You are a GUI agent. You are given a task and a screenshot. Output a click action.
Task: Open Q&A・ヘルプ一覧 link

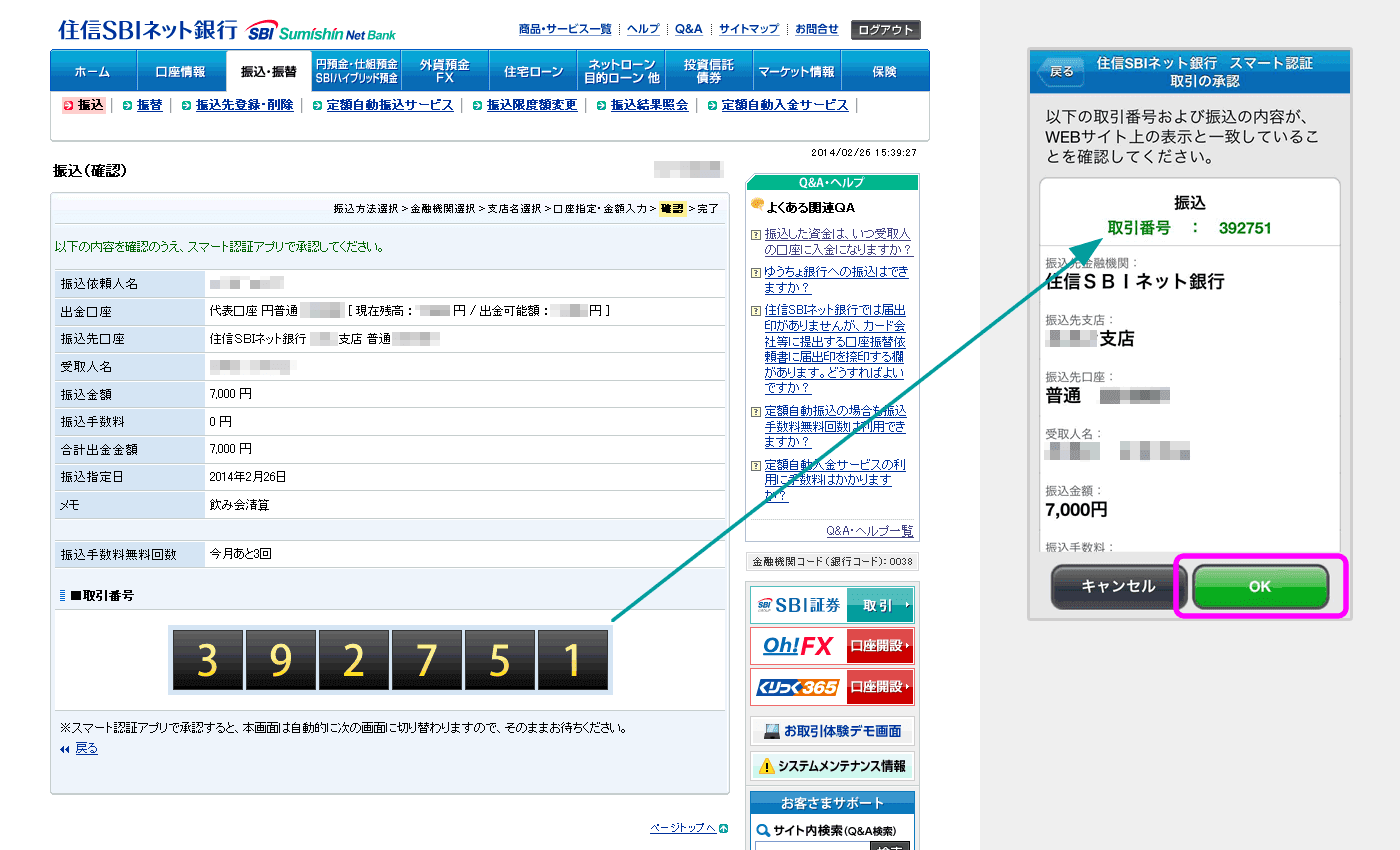(x=870, y=530)
